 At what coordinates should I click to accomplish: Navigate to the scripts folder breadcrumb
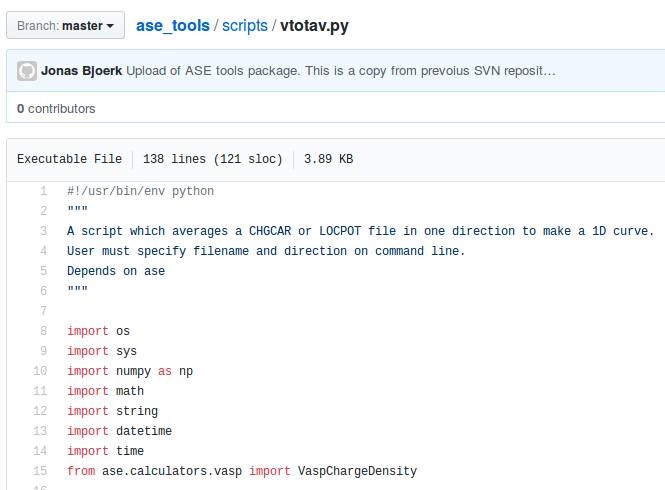coord(245,25)
